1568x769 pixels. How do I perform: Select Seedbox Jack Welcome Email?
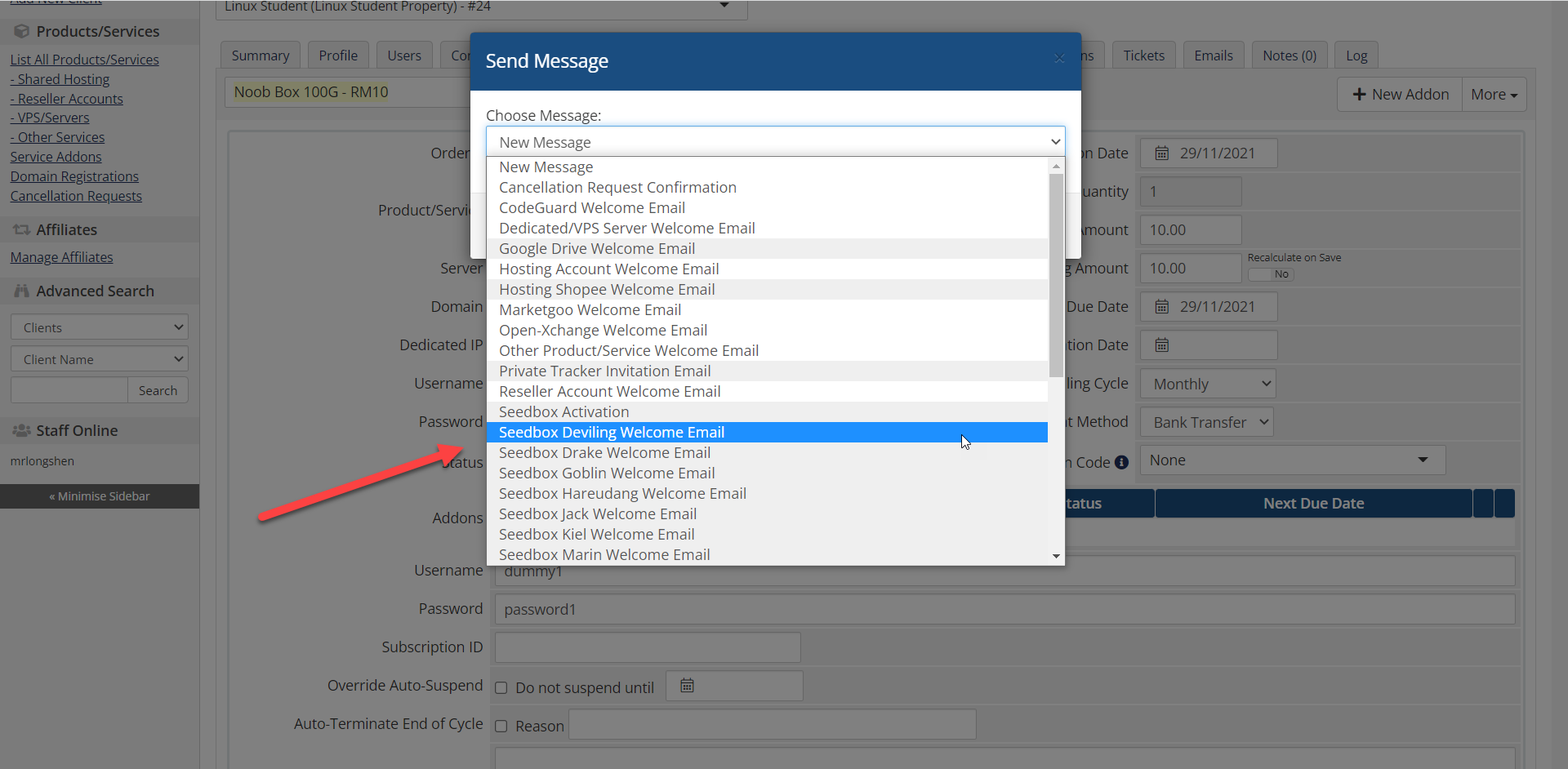768,514
